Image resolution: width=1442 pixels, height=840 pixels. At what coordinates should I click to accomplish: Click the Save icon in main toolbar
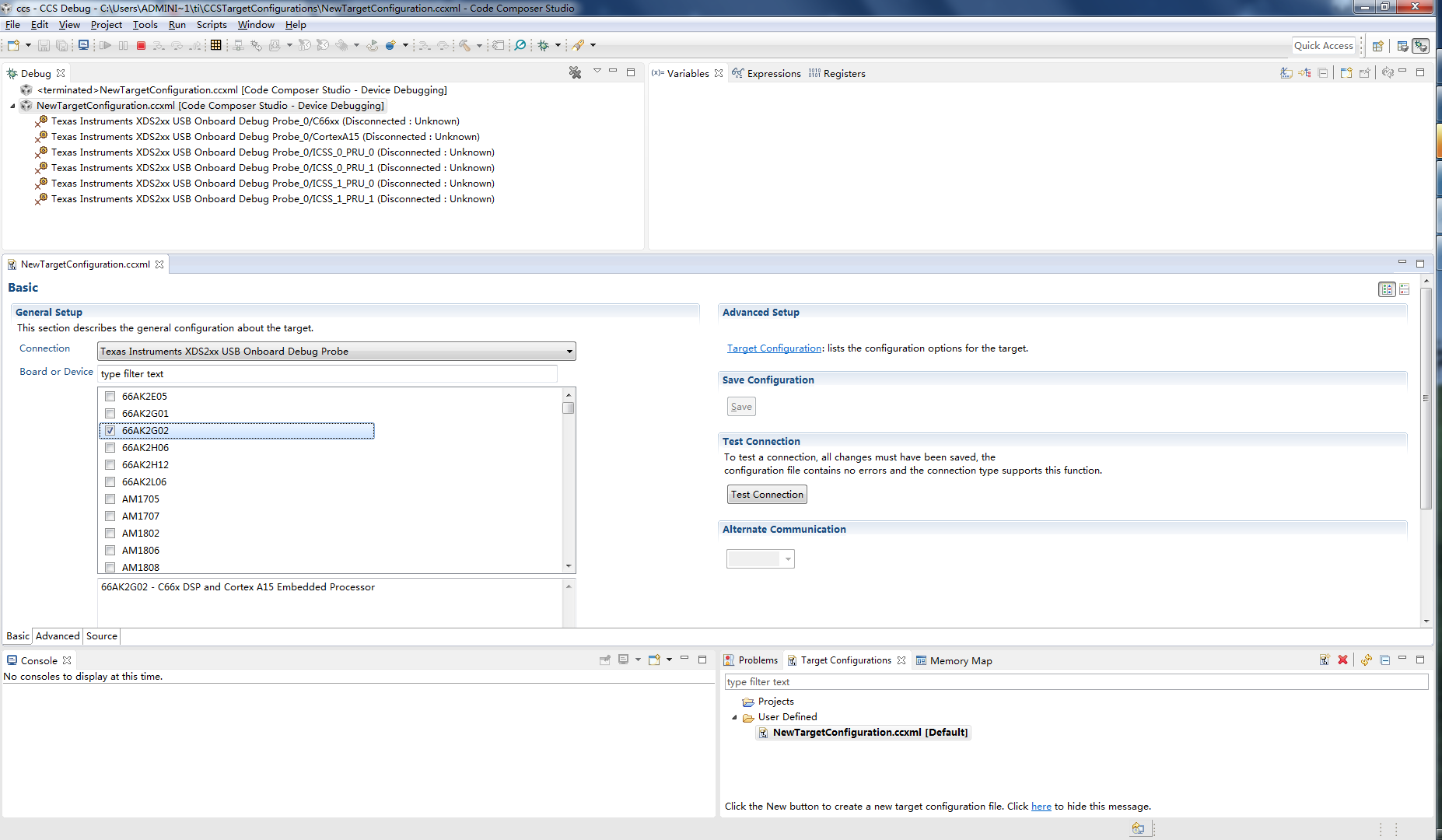point(44,46)
